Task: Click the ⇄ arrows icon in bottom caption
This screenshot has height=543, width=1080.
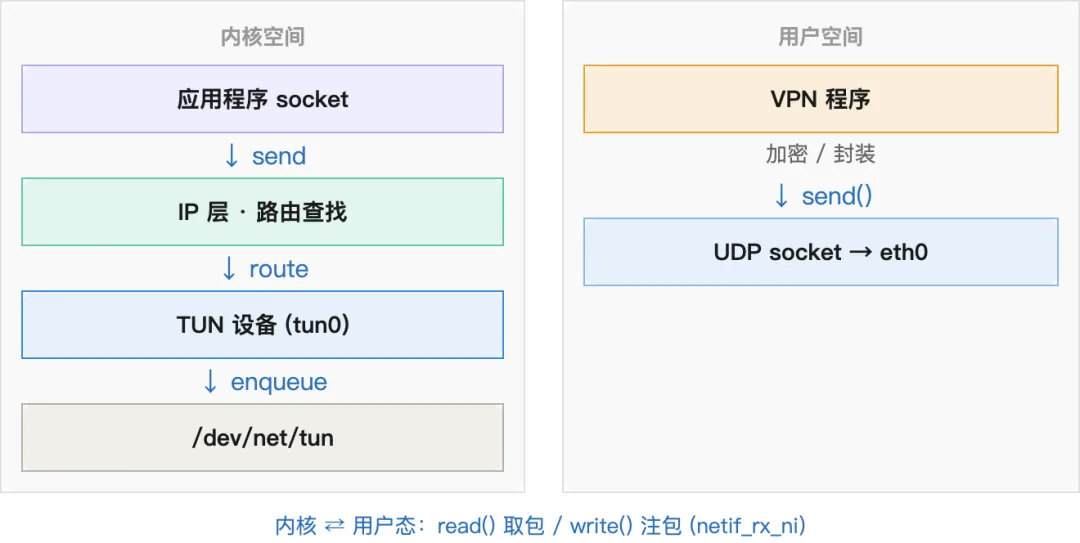Action: click(x=335, y=526)
